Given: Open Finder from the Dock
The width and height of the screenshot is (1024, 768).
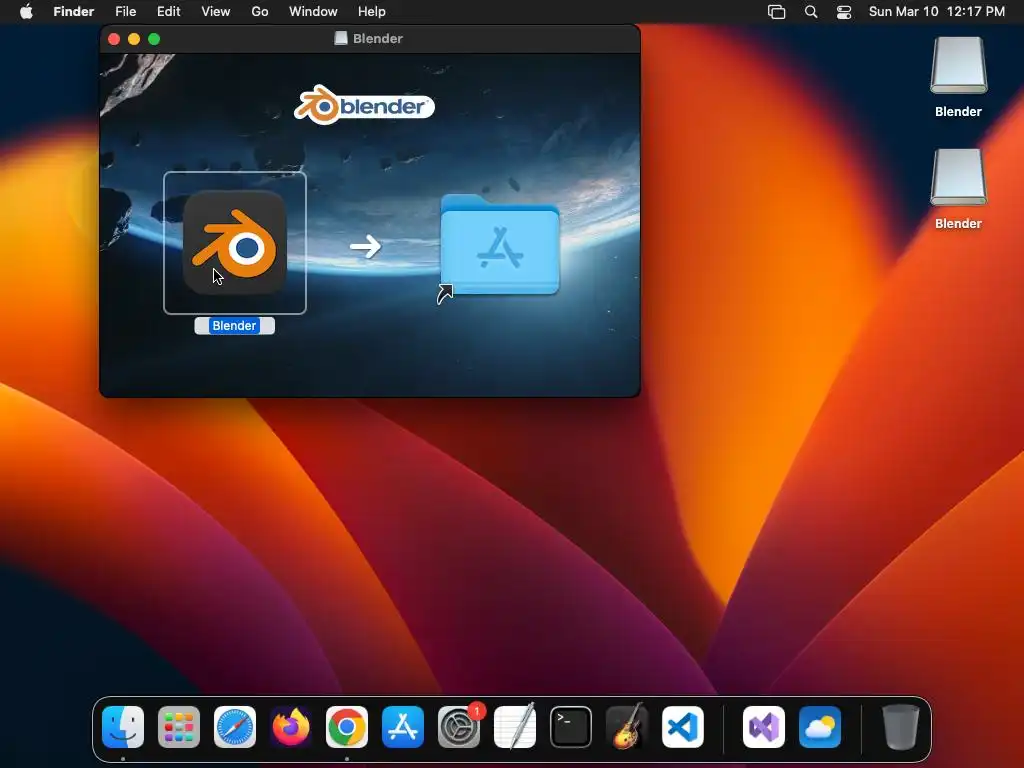Looking at the screenshot, I should click(x=123, y=727).
